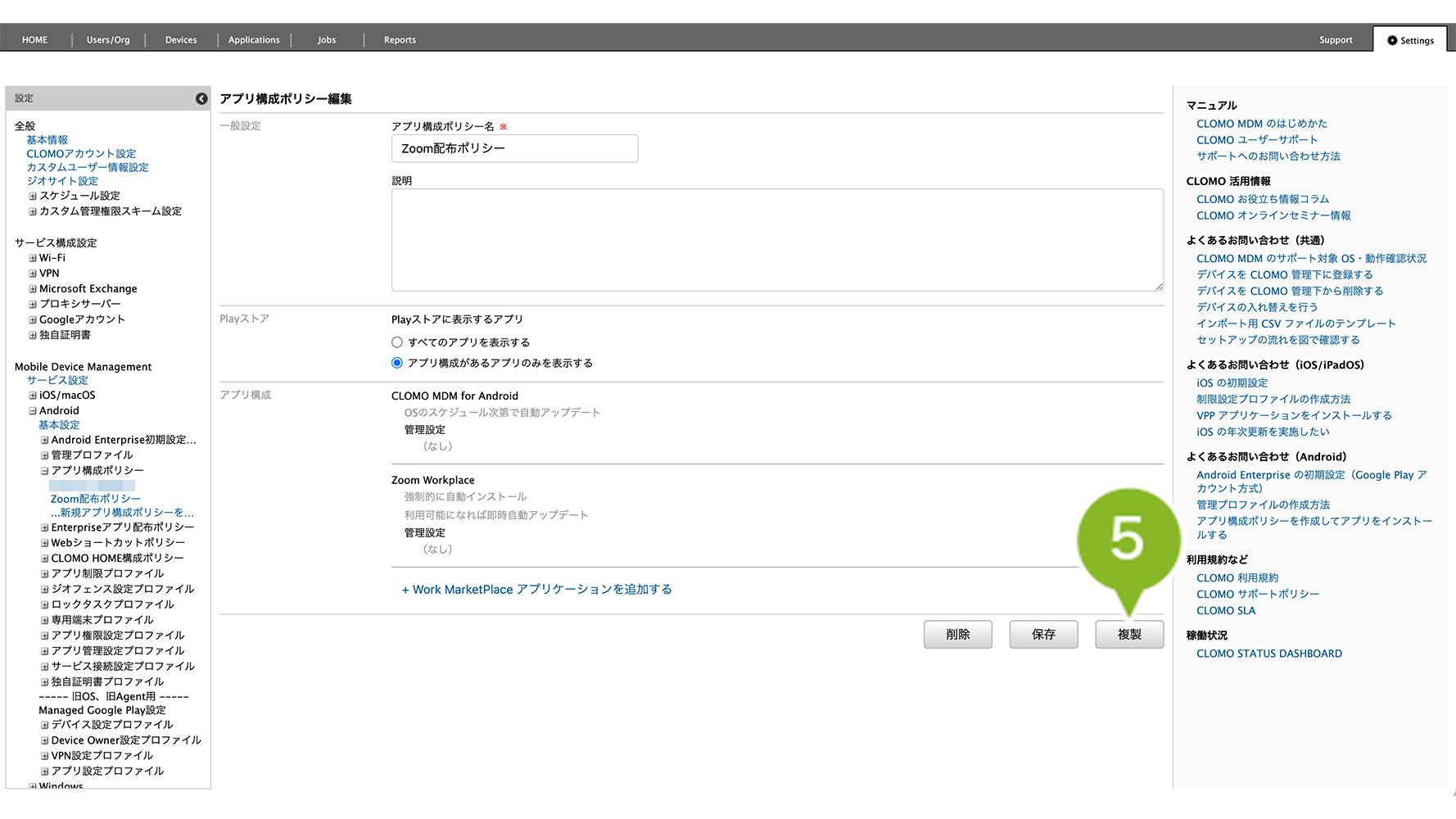Screen dimensions: 1456x819
Task: Expand カスタム管理権限スキーム設定 node
Action: tap(33, 211)
